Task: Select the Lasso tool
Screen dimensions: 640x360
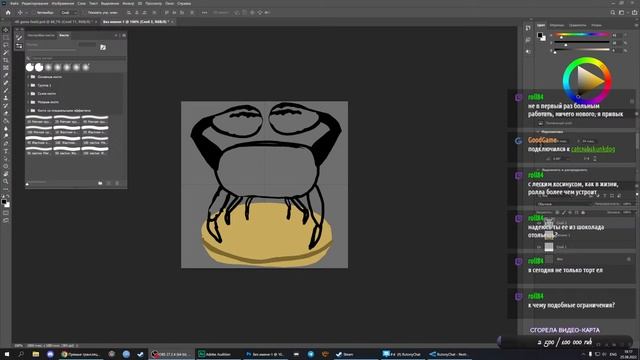Action: tap(6, 45)
